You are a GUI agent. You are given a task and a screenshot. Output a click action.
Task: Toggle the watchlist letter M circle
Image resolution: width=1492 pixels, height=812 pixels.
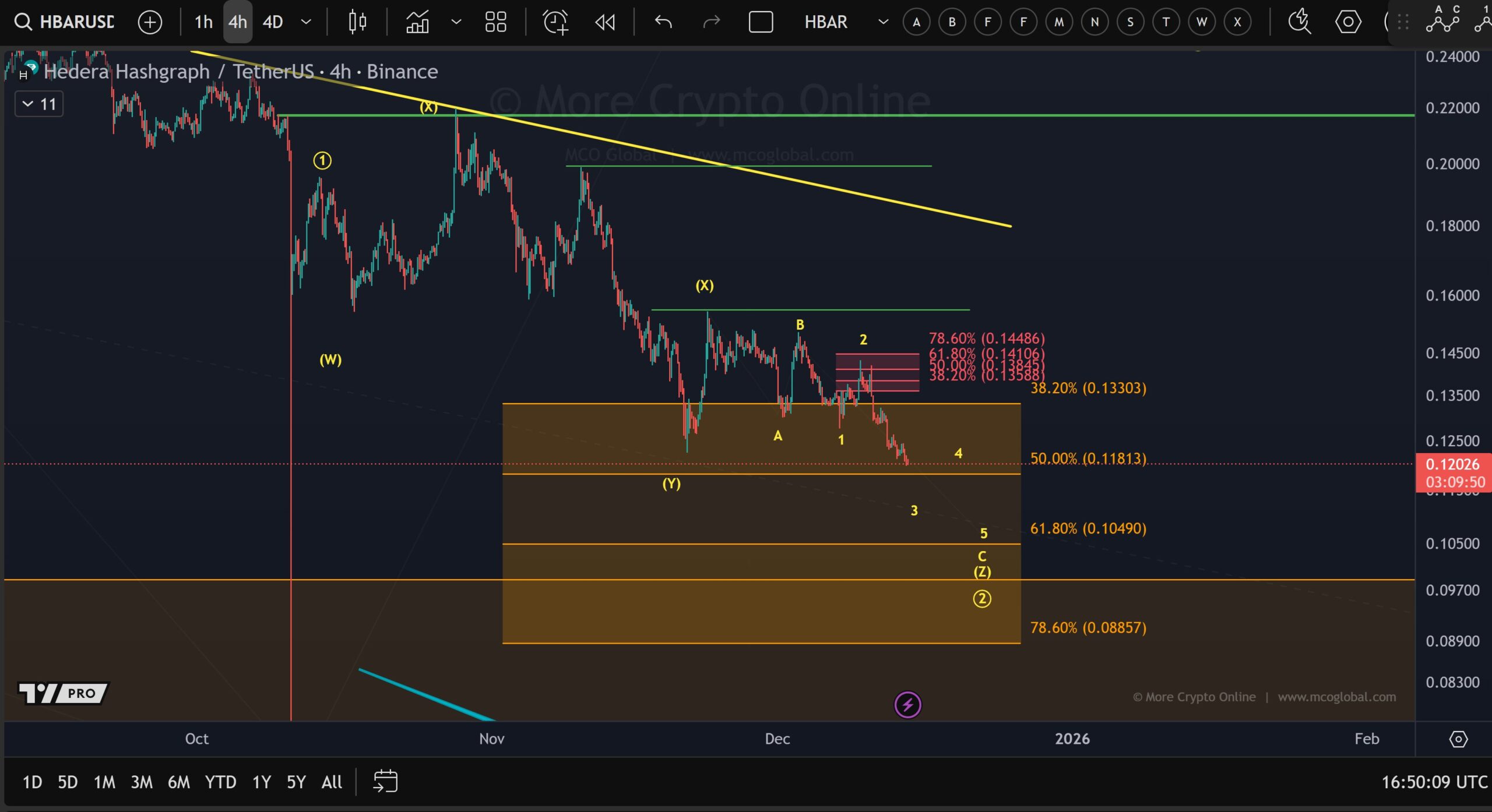[1059, 22]
